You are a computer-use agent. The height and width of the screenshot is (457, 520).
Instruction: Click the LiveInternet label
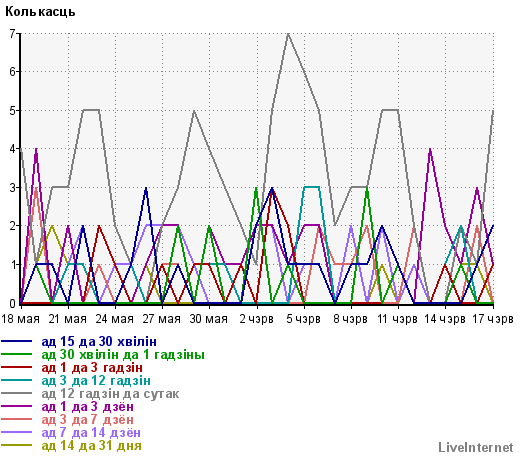476,447
